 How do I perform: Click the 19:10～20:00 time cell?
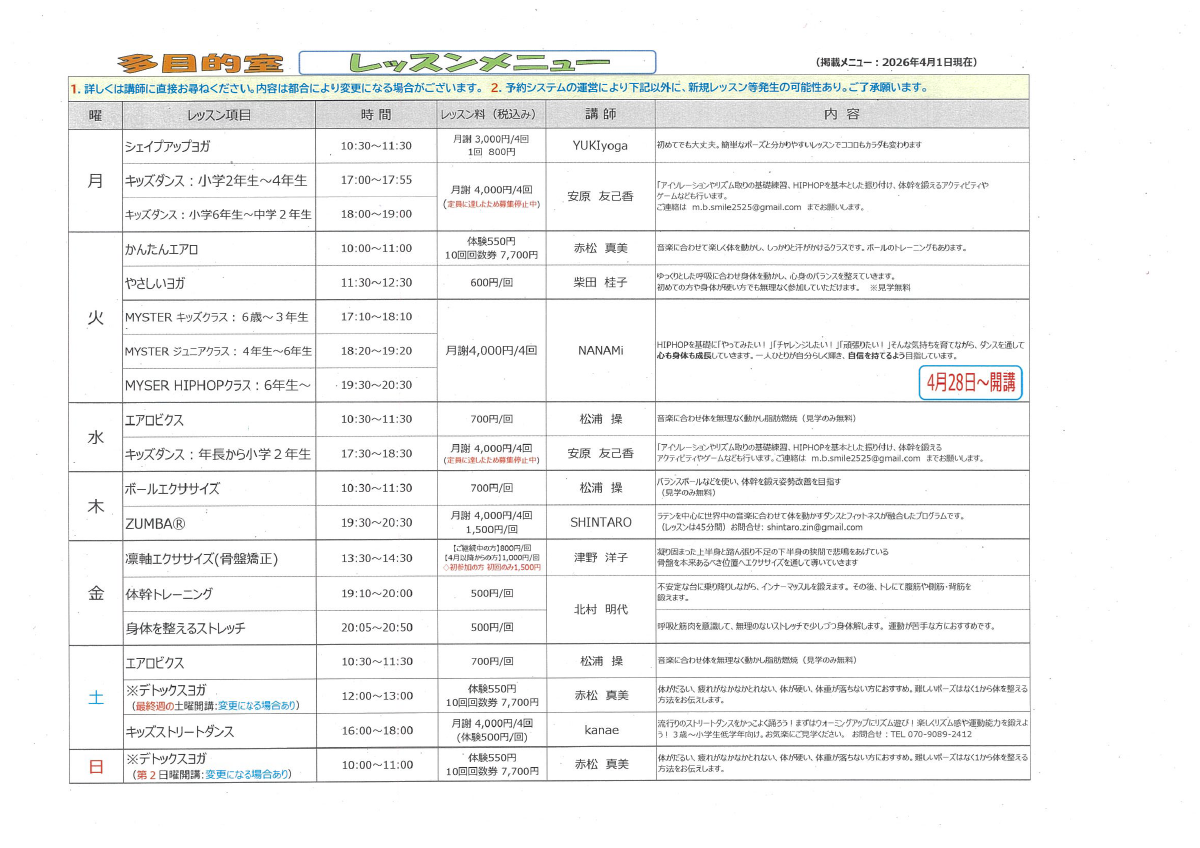[x=376, y=594]
